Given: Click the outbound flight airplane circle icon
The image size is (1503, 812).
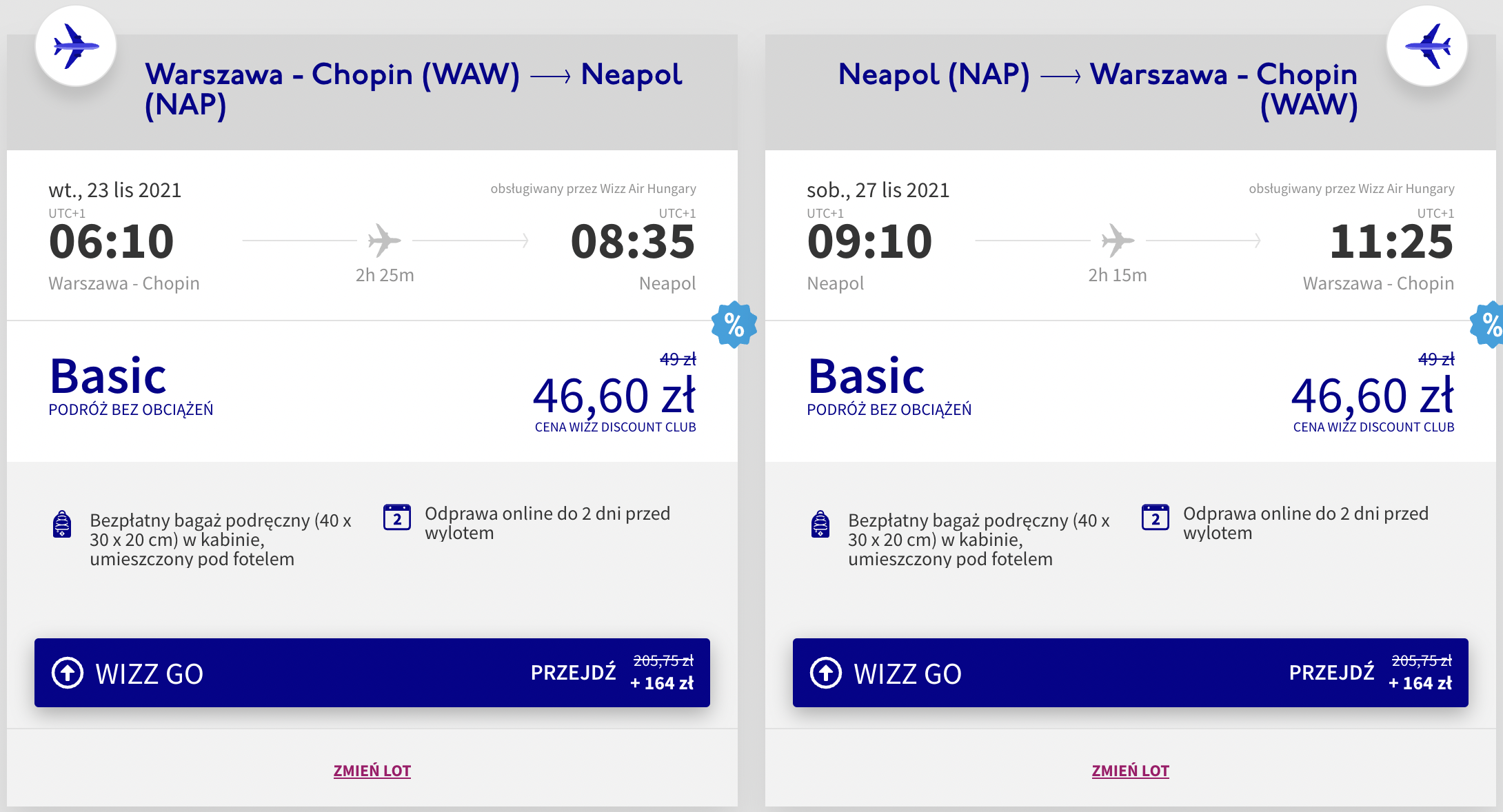Looking at the screenshot, I should point(76,46).
